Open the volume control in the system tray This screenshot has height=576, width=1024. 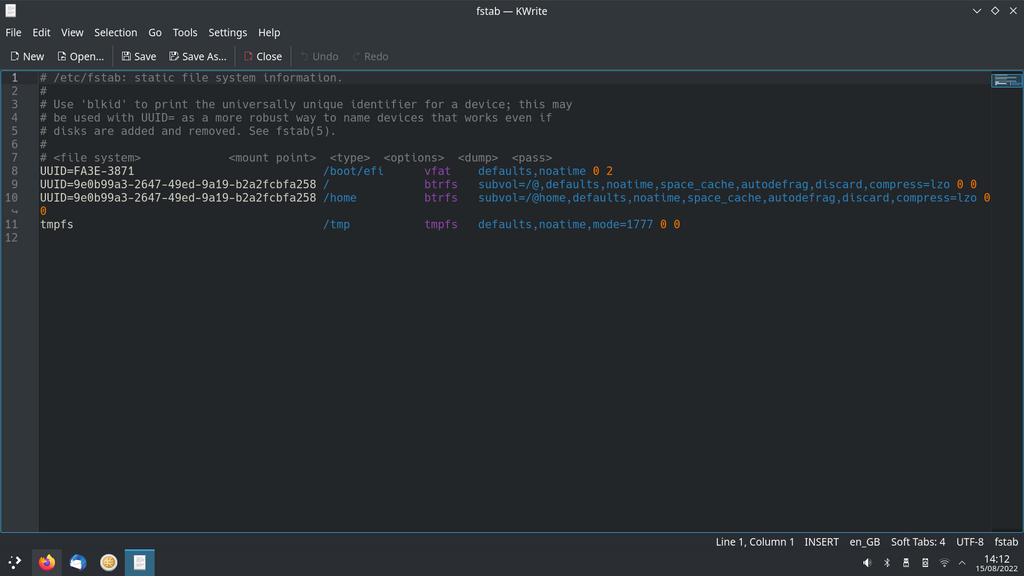click(867, 563)
